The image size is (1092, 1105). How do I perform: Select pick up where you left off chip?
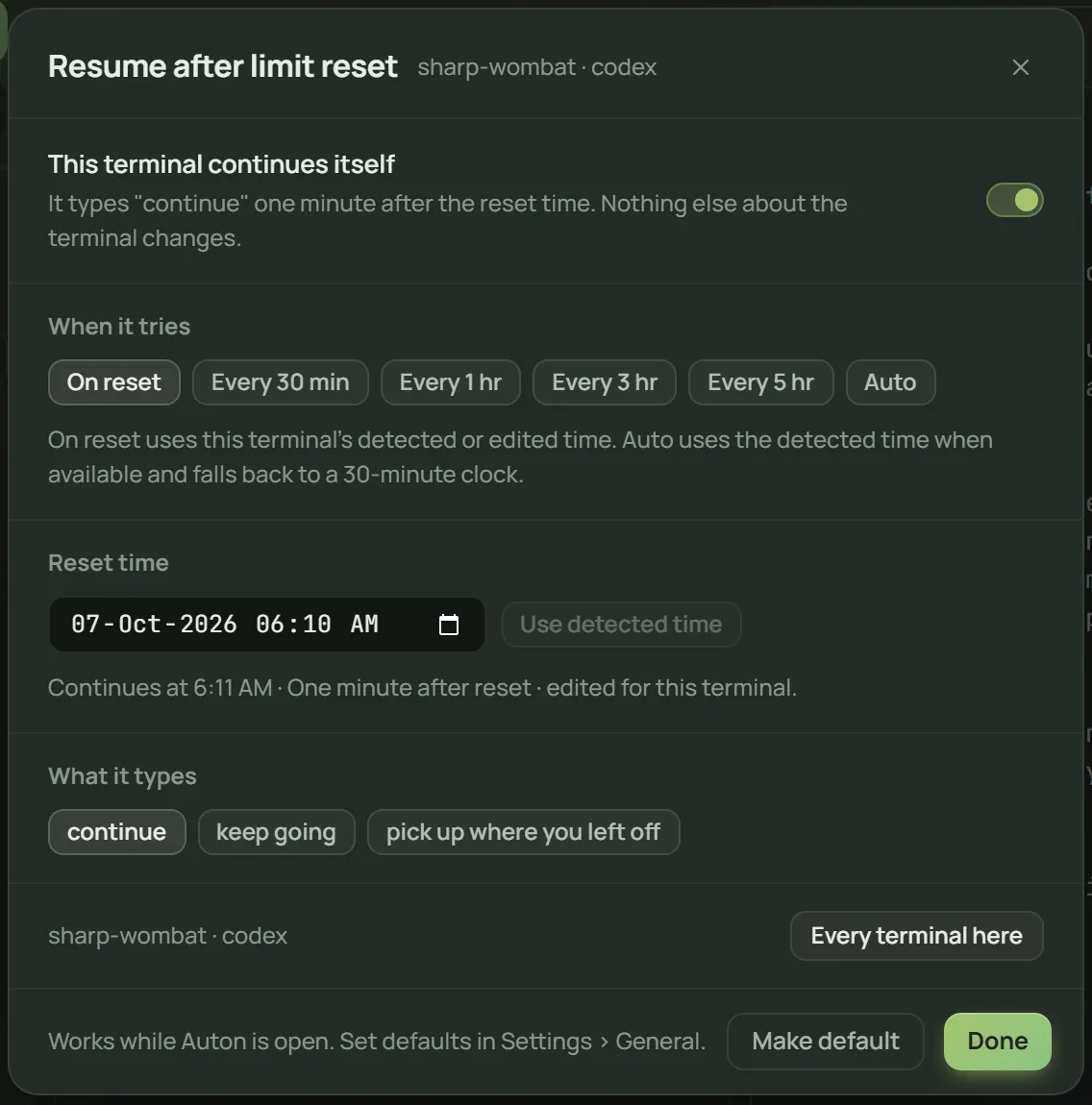(523, 831)
